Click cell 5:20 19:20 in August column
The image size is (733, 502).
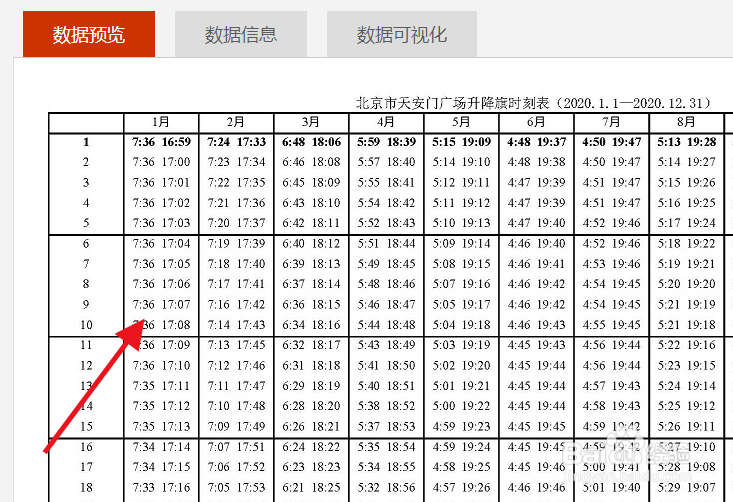pos(686,284)
